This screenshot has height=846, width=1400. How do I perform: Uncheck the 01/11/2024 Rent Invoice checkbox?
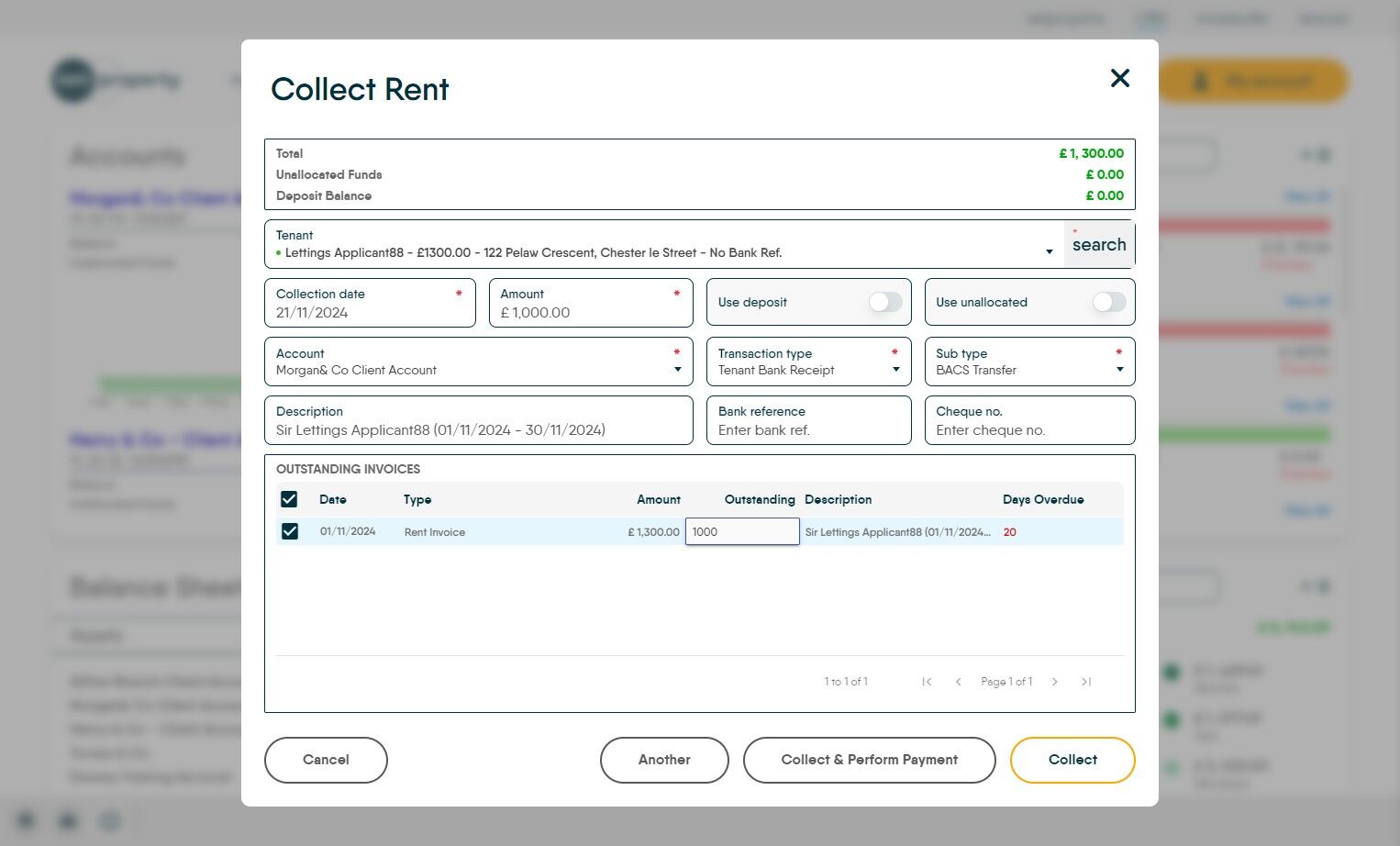pyautogui.click(x=290, y=531)
